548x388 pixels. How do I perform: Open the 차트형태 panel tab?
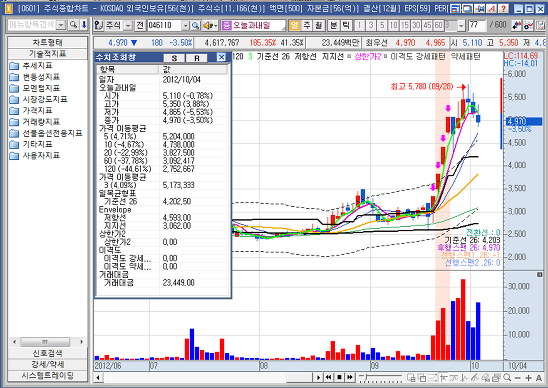tap(48, 42)
